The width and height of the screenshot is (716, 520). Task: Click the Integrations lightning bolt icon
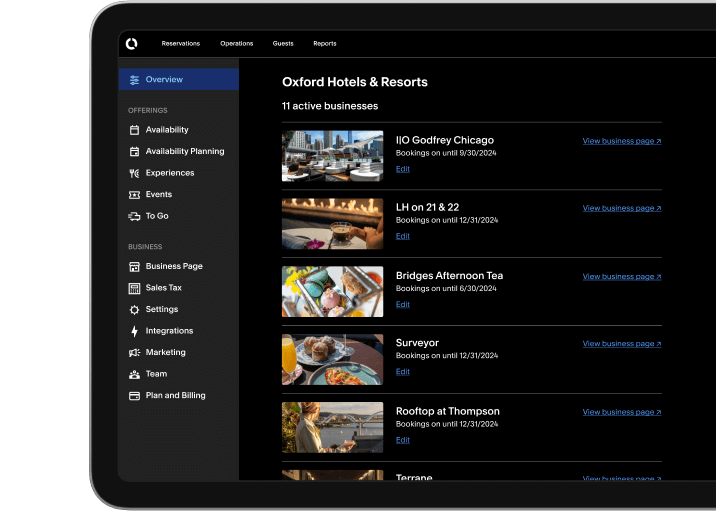coord(134,331)
